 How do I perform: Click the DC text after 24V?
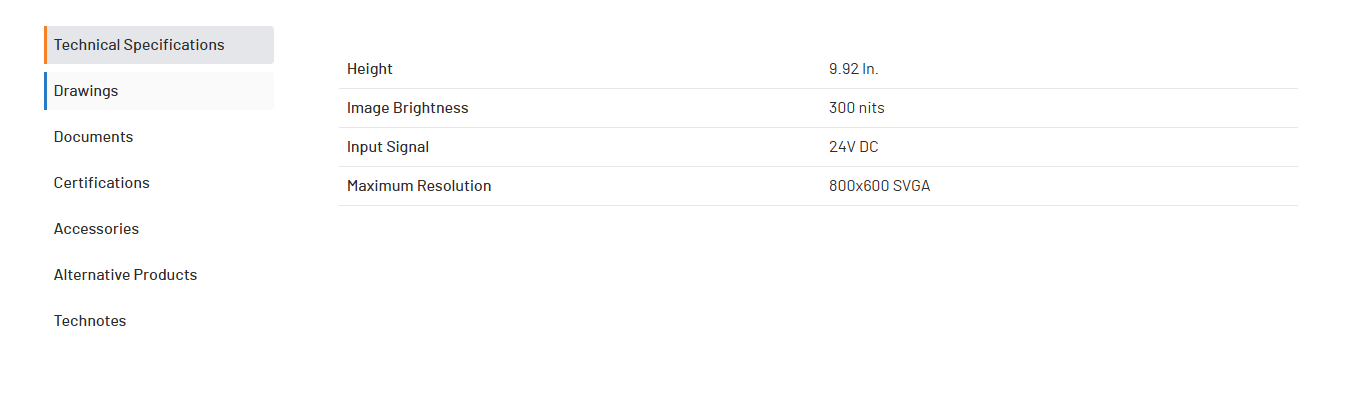[x=868, y=147]
